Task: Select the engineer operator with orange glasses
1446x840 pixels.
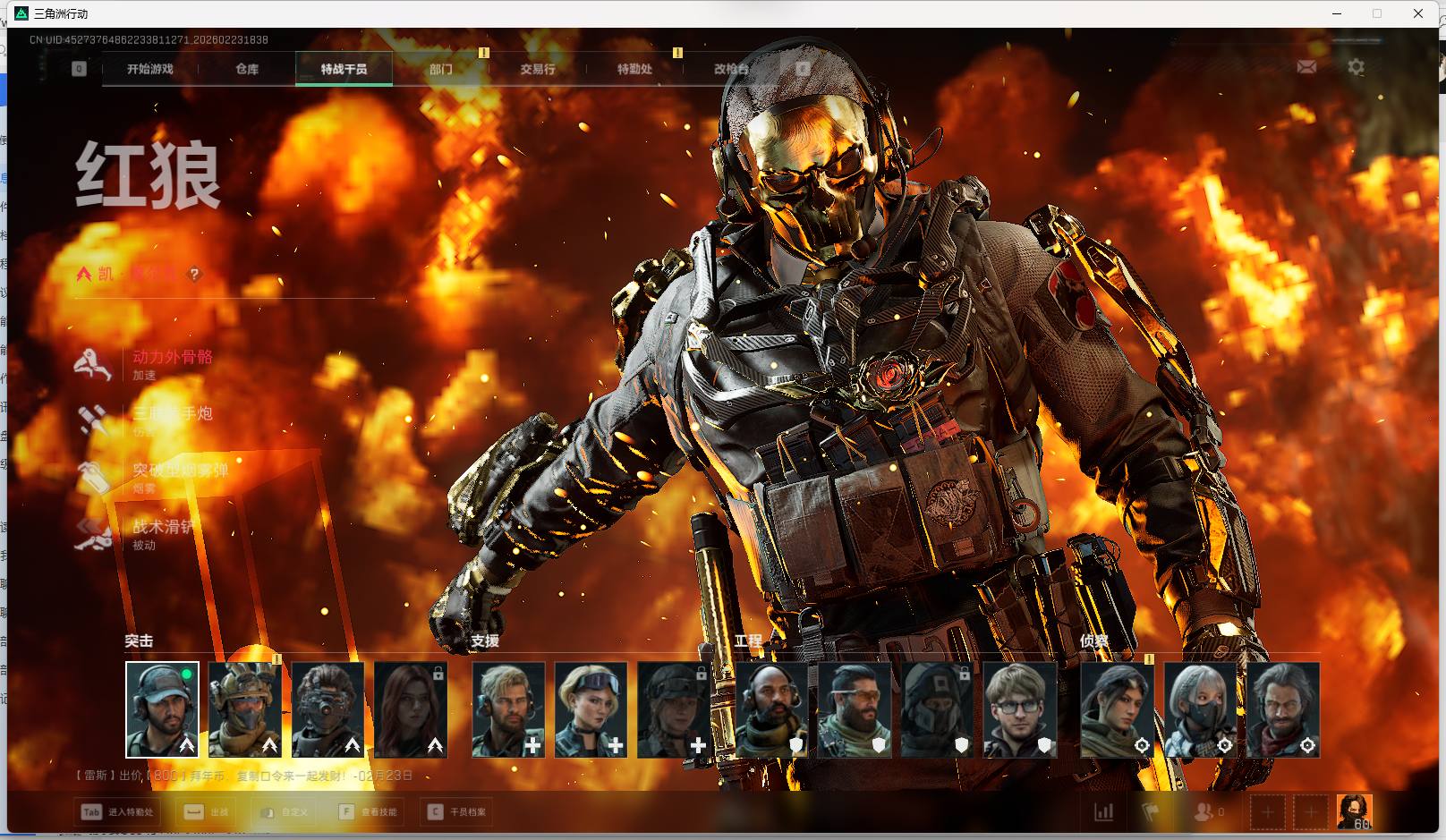Action: (x=855, y=709)
